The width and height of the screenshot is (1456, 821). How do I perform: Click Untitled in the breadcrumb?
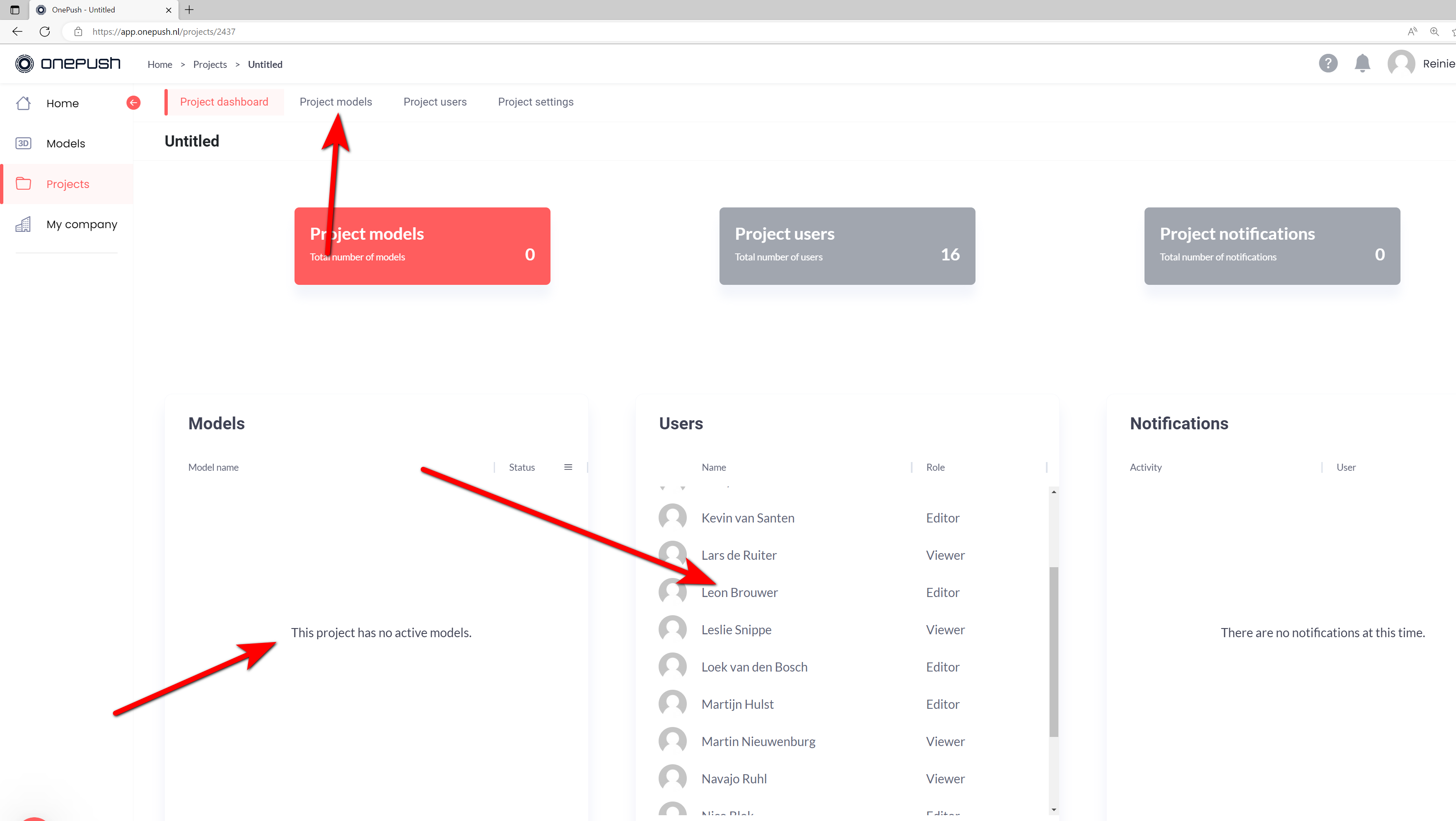coord(265,65)
